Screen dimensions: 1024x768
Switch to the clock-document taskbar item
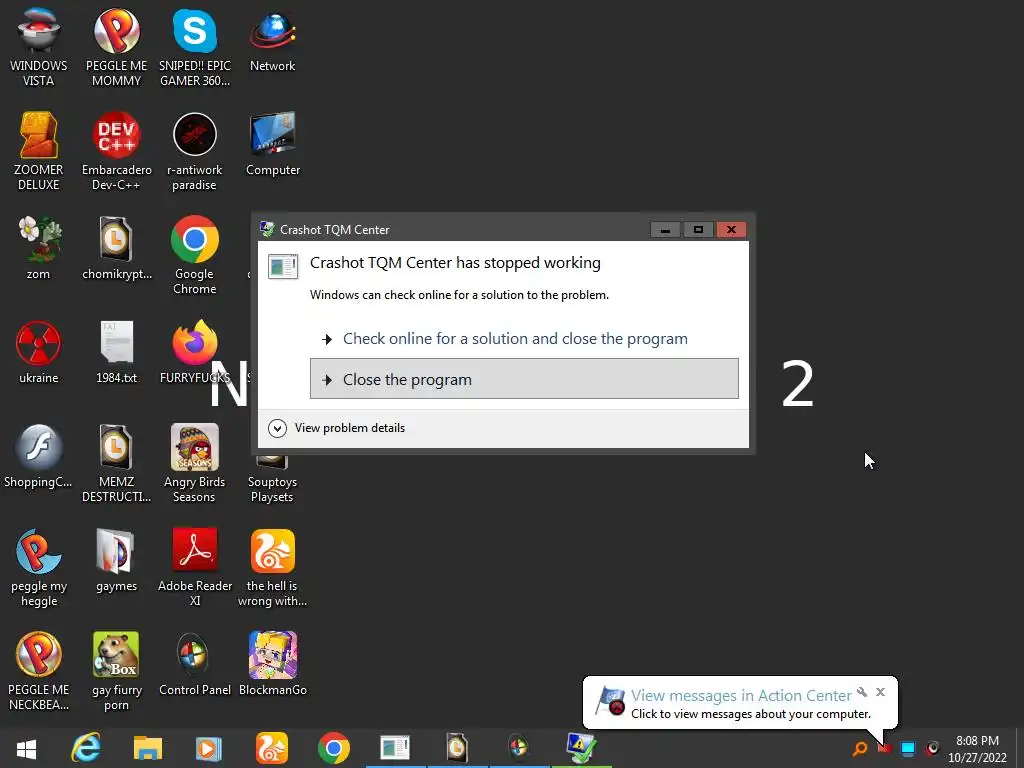click(x=457, y=748)
